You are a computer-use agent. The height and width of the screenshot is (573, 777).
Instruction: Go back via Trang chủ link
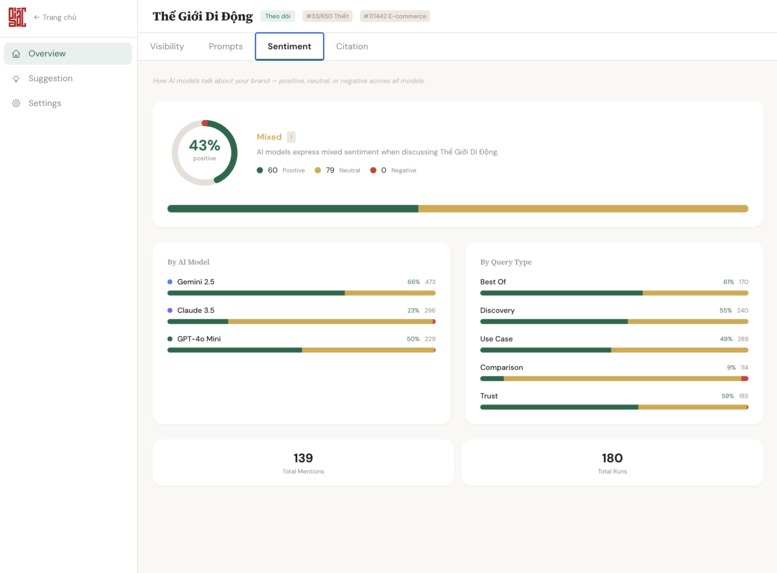coord(55,17)
